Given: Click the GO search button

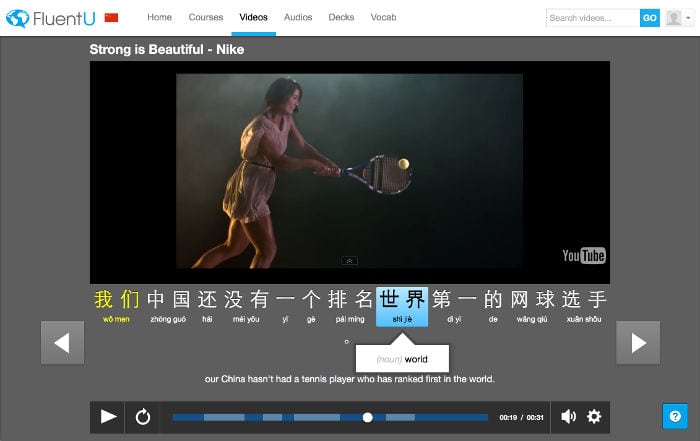Looking at the screenshot, I should [650, 18].
